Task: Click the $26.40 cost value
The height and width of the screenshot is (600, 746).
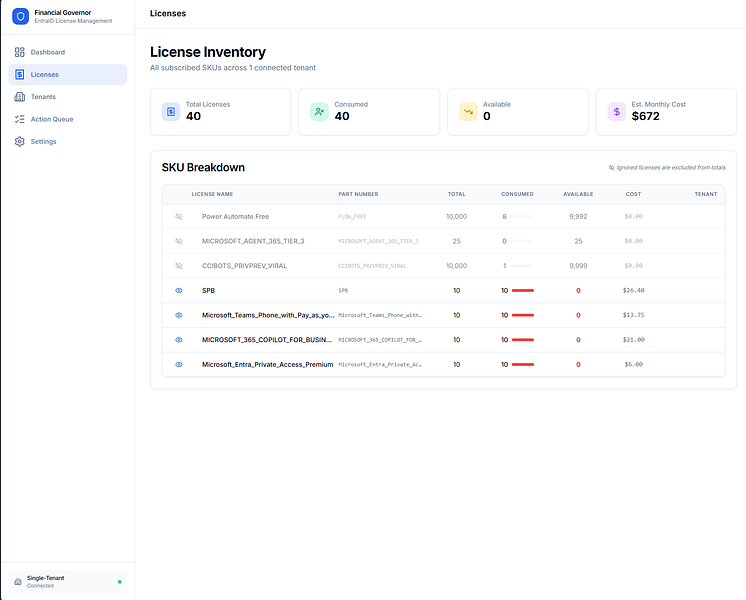Action: point(633,290)
